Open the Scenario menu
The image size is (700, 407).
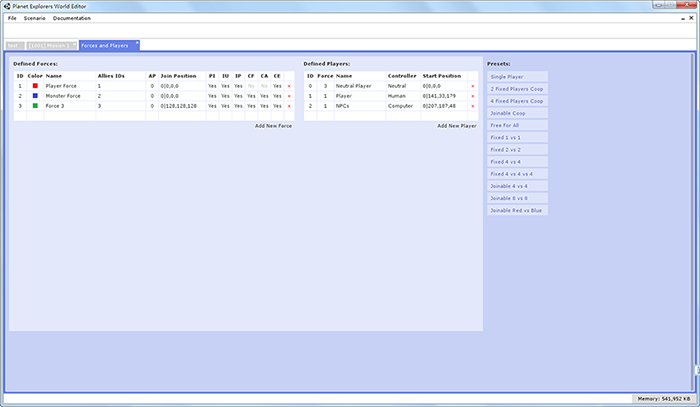[34, 18]
